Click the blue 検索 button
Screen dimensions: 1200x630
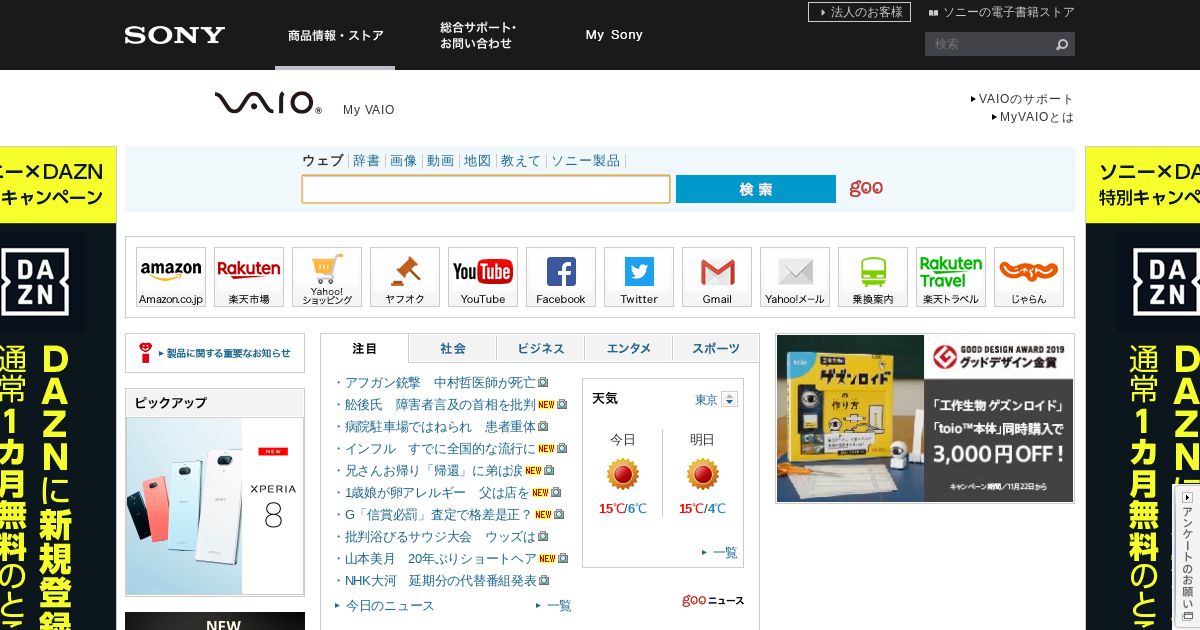point(756,189)
